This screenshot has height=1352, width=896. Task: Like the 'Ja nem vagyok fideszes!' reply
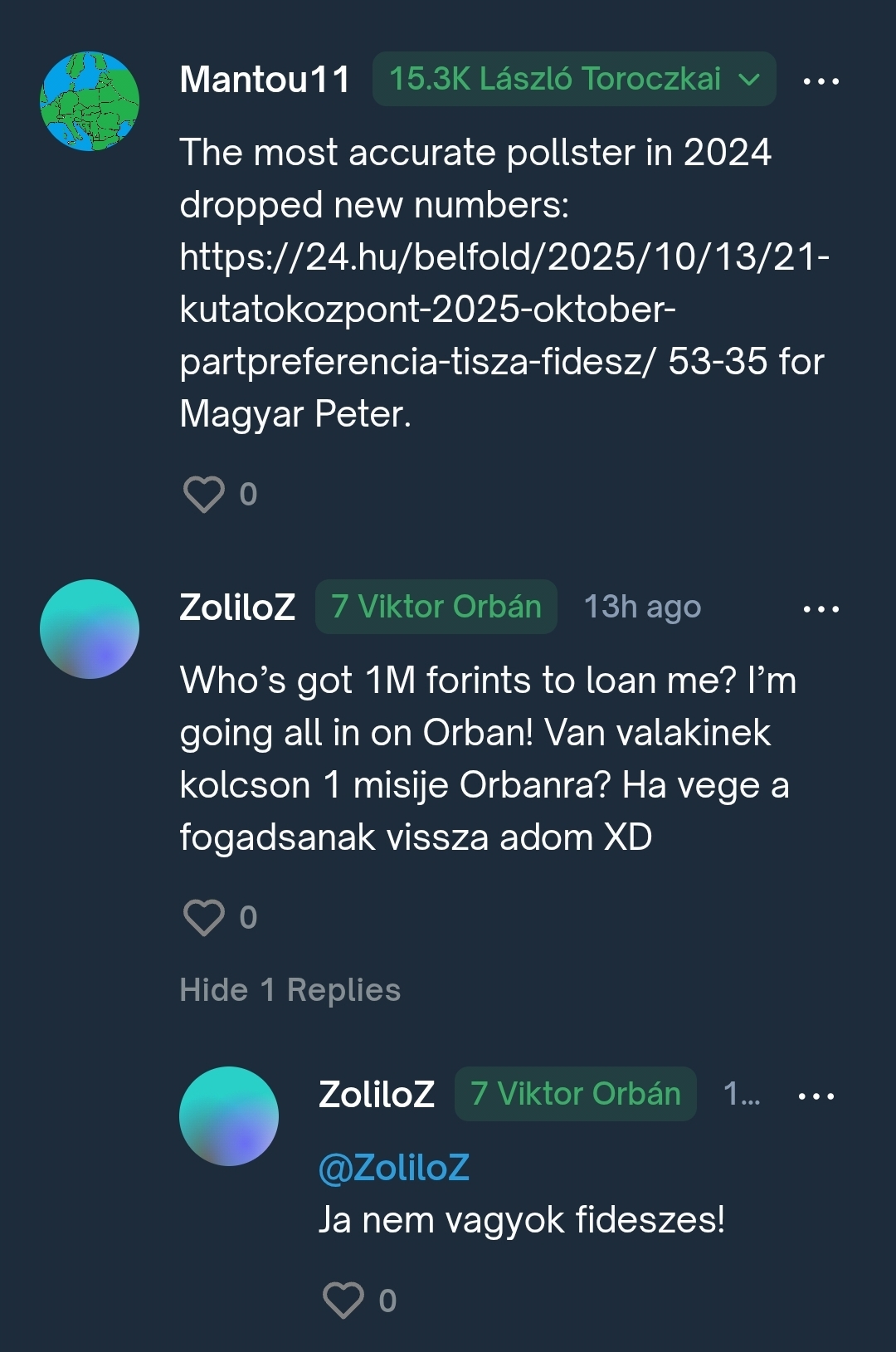point(343,1300)
